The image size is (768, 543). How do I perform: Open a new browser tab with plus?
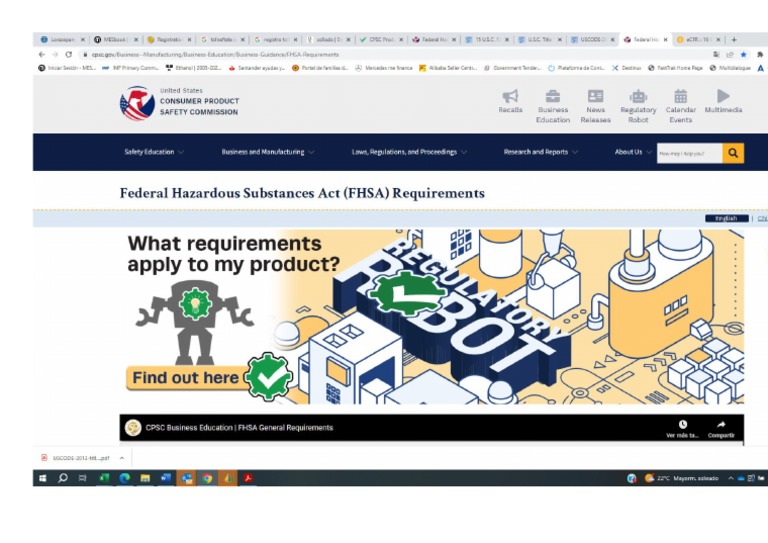pyautogui.click(x=734, y=40)
